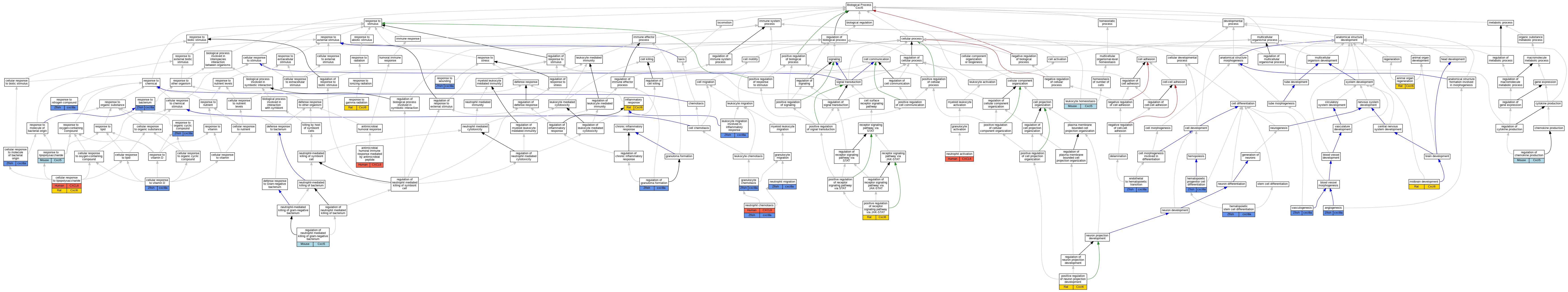The width and height of the screenshot is (1568, 292).
Task: Click 'defense response to Gram-negative bacterium' node
Action: click(274, 184)
